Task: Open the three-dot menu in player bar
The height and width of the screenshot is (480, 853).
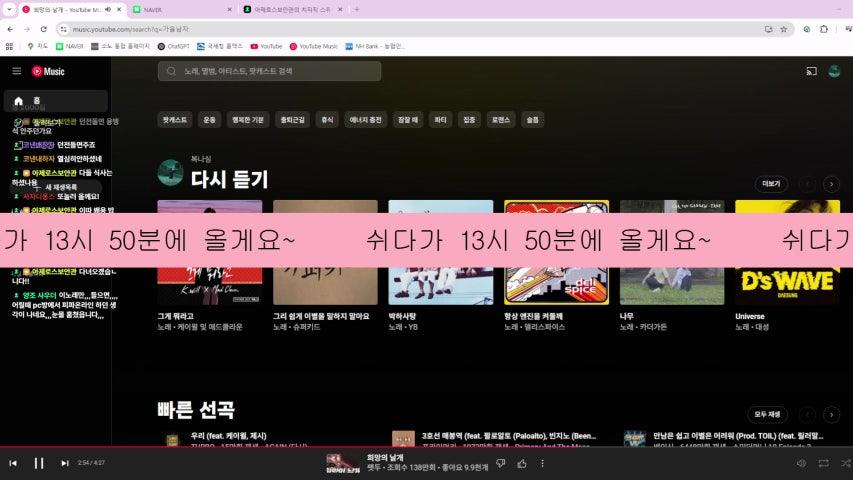Action: 543,463
